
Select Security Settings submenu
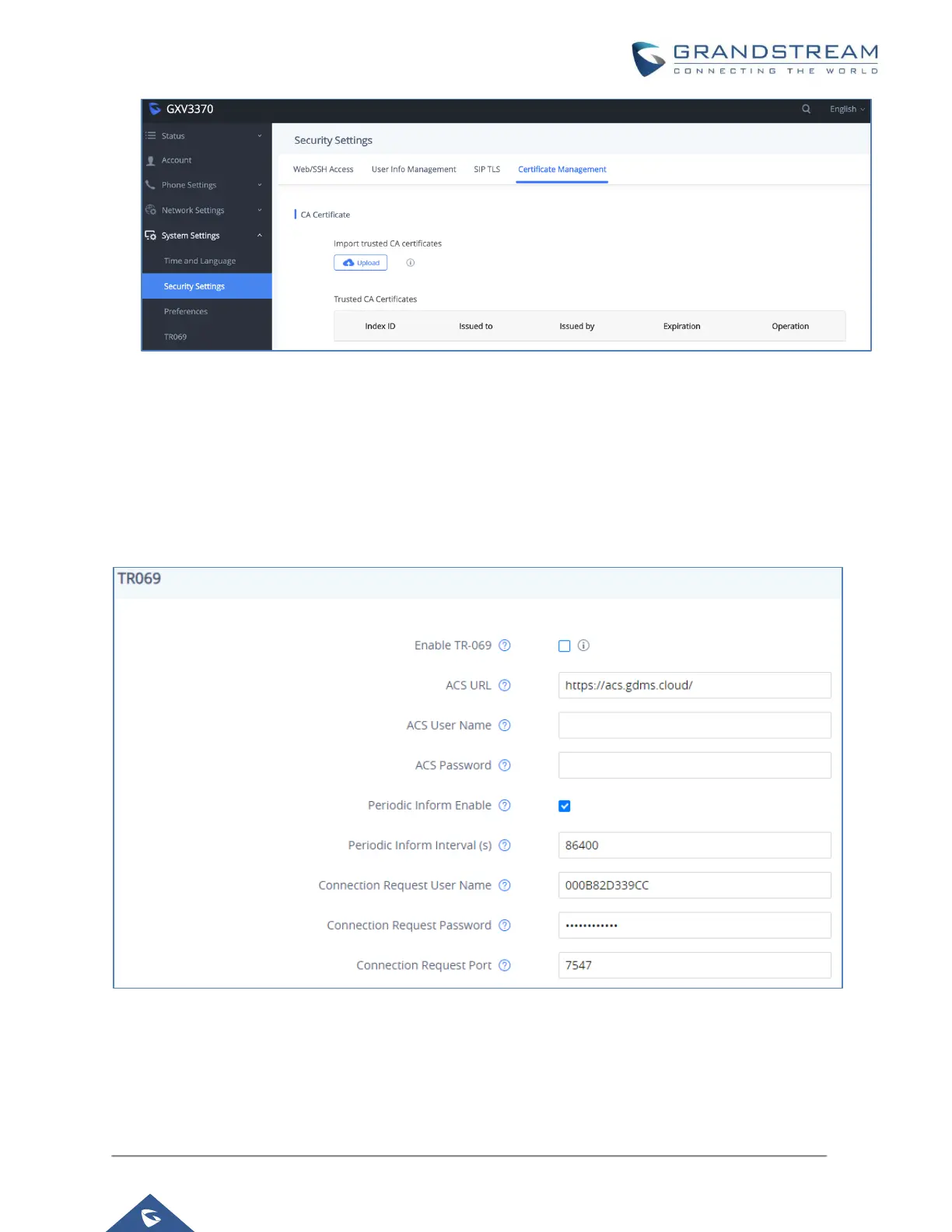tap(207, 286)
